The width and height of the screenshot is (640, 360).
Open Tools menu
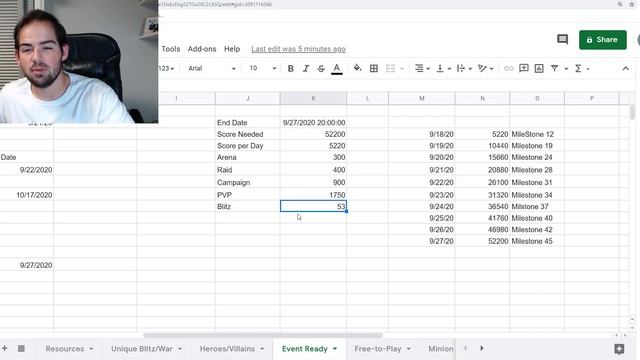click(x=171, y=49)
